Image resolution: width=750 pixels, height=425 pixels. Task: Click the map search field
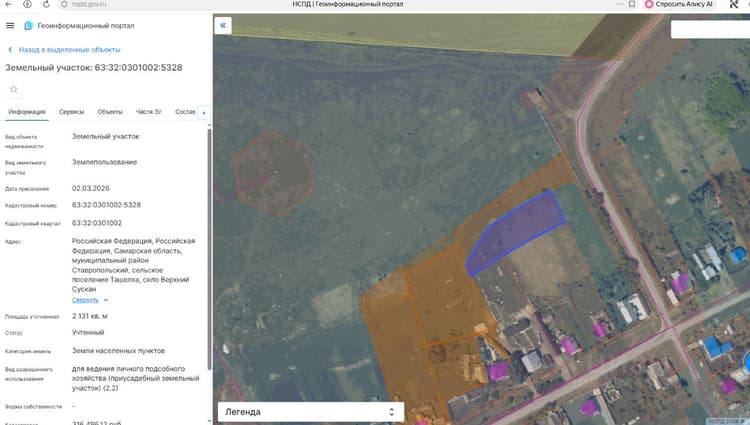click(710, 30)
